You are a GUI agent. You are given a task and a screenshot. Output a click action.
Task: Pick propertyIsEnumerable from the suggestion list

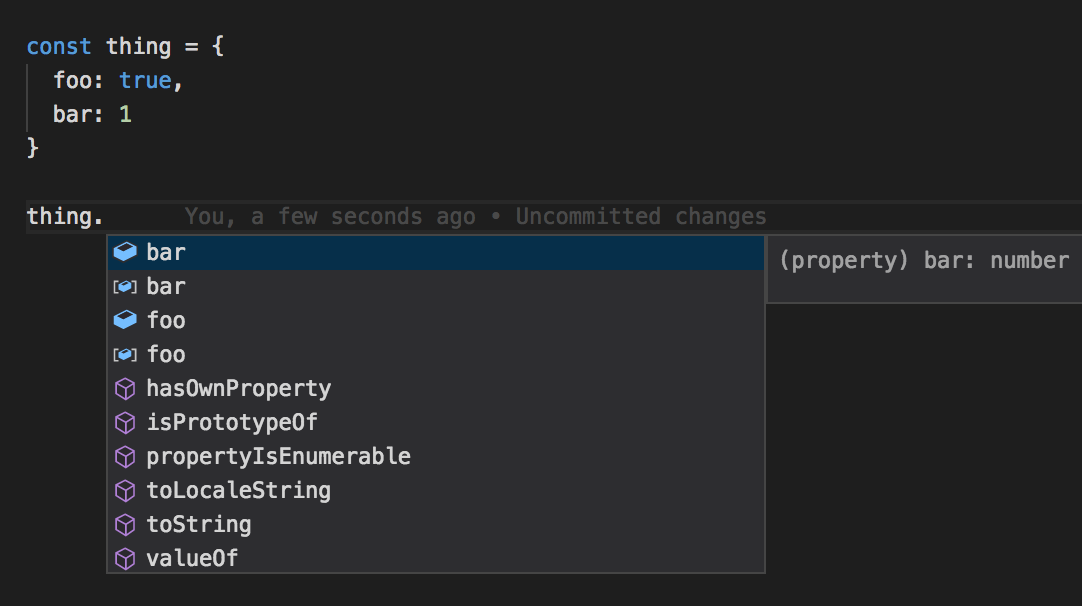pos(278,457)
